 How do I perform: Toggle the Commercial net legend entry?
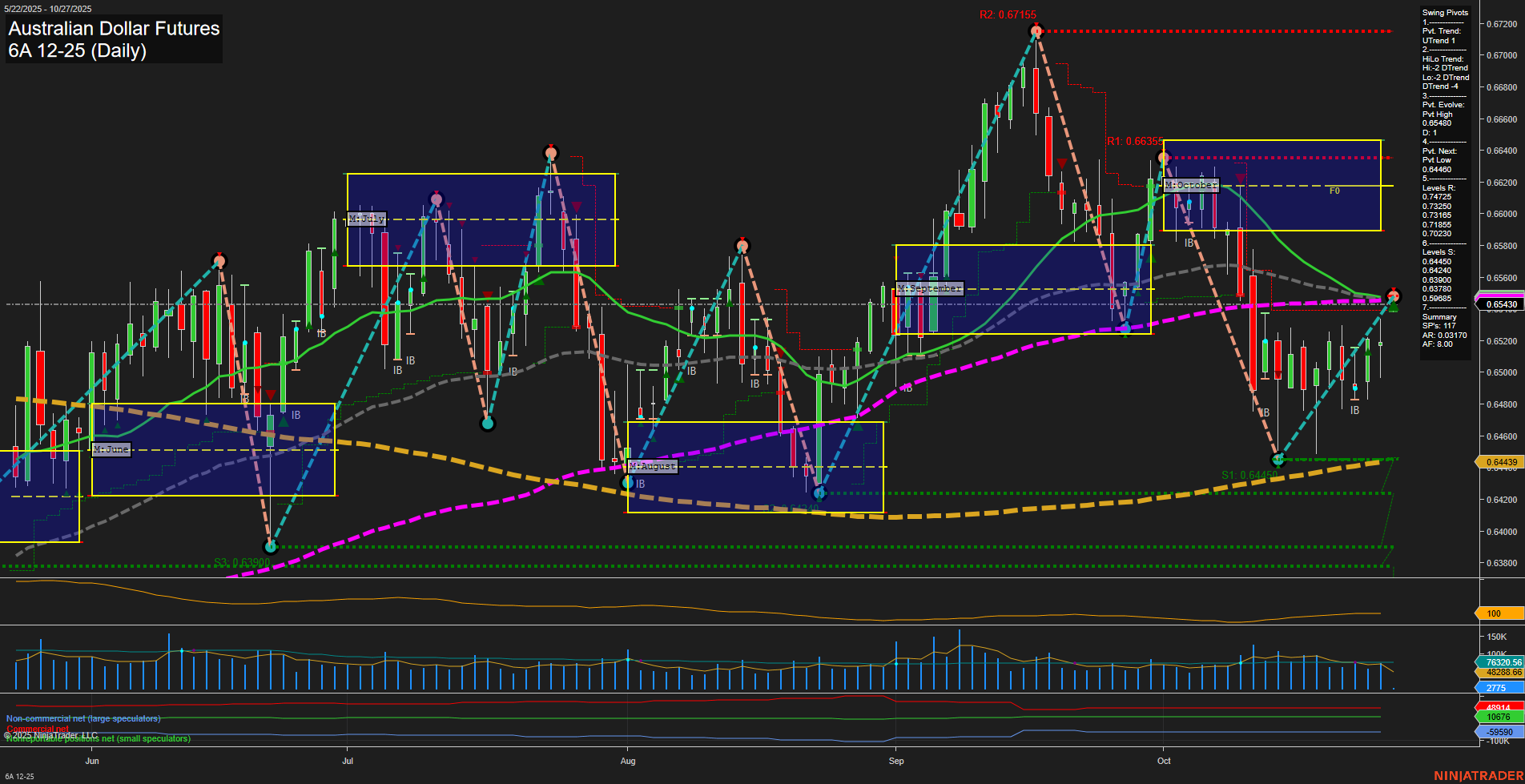point(36,729)
